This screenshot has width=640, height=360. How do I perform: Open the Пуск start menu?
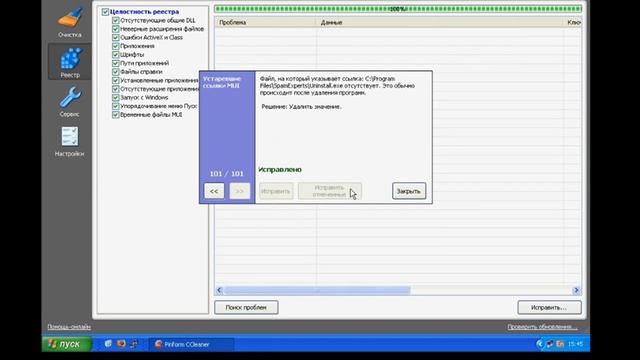tap(67, 344)
